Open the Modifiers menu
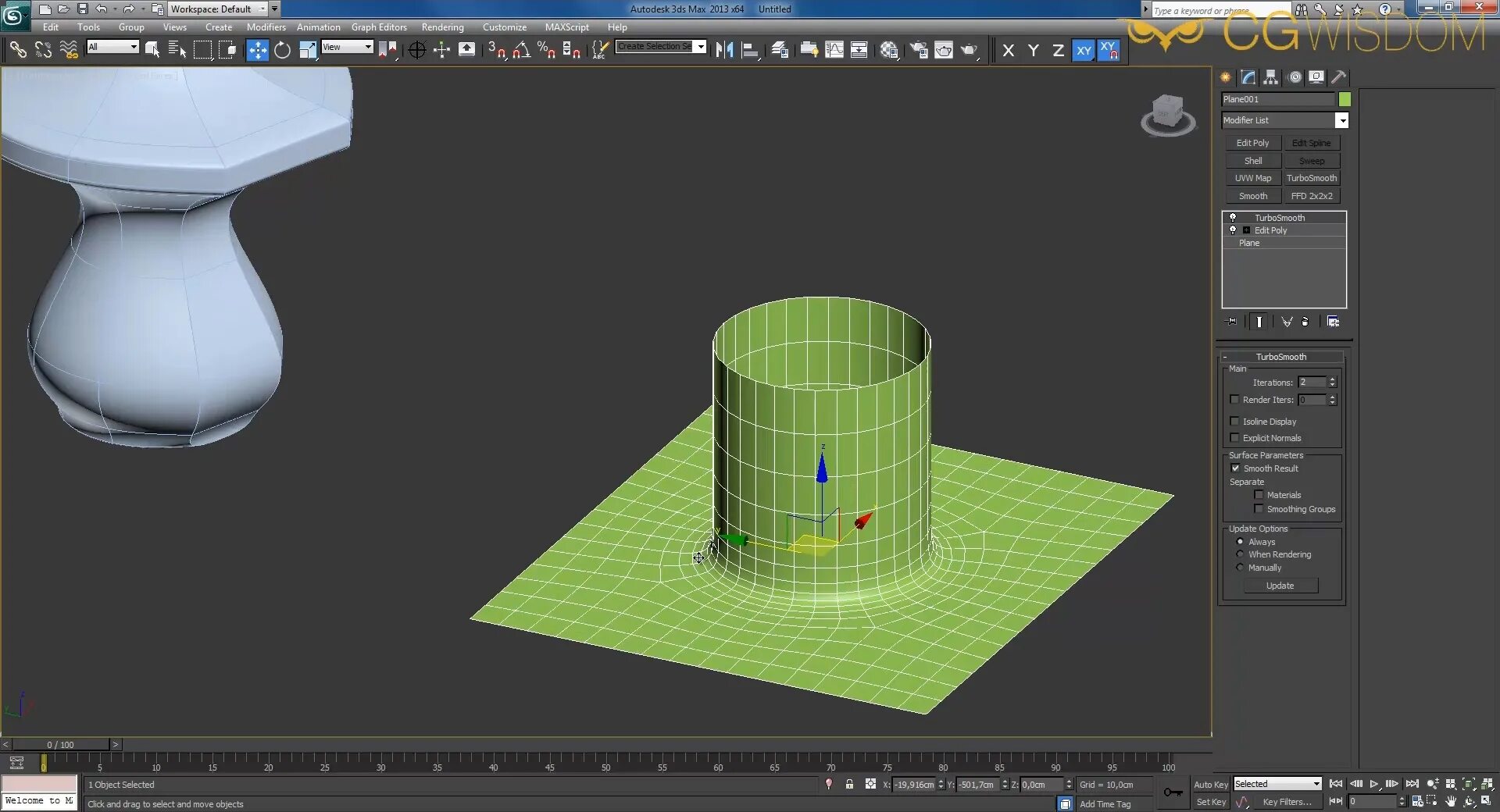The width and height of the screenshot is (1500, 812). 266,27
